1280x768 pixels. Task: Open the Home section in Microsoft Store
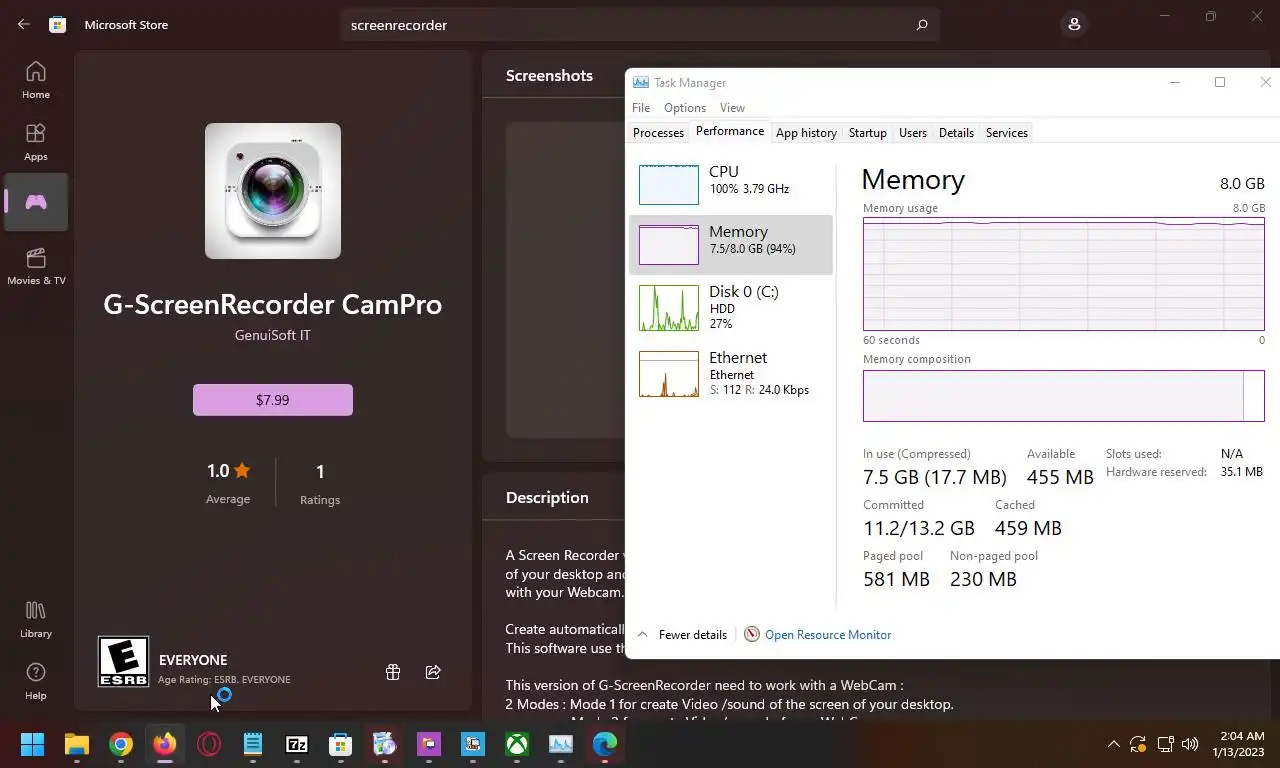pos(36,80)
